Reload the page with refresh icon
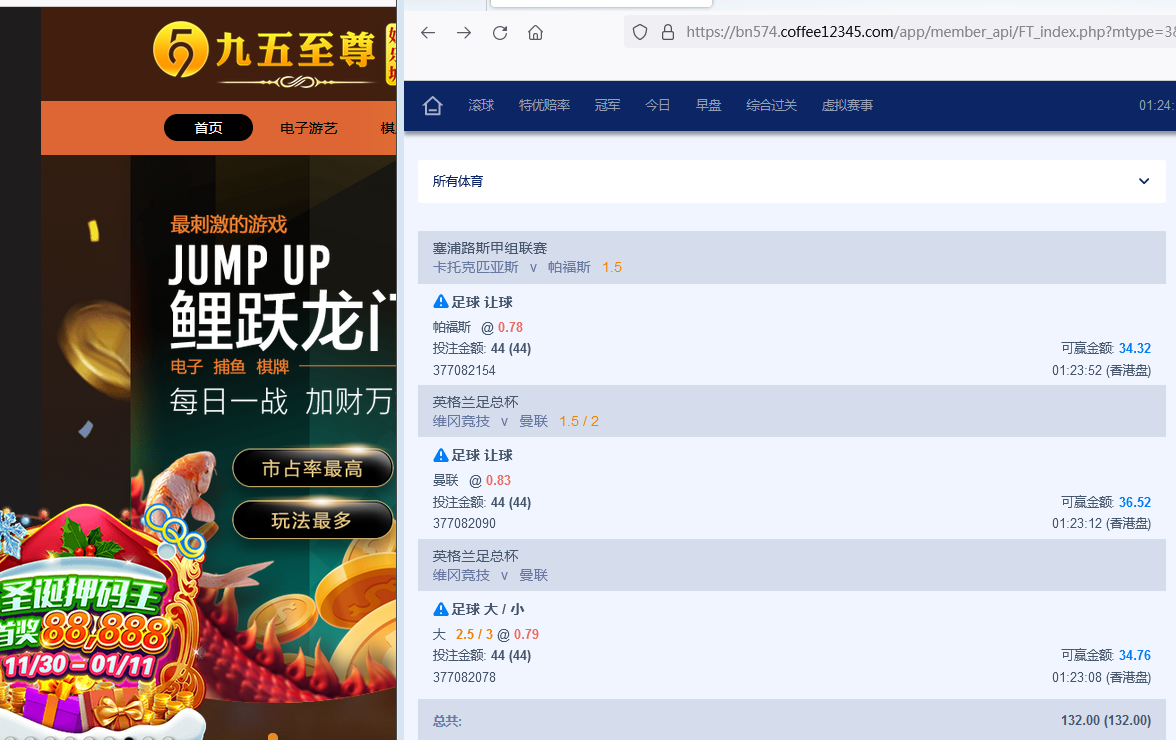The width and height of the screenshot is (1176, 740). click(x=500, y=33)
